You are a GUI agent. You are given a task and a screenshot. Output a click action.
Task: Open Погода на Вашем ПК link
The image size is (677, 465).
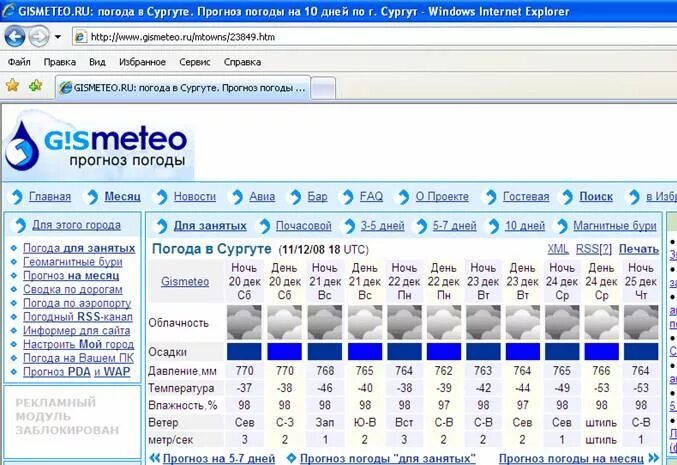(79, 358)
